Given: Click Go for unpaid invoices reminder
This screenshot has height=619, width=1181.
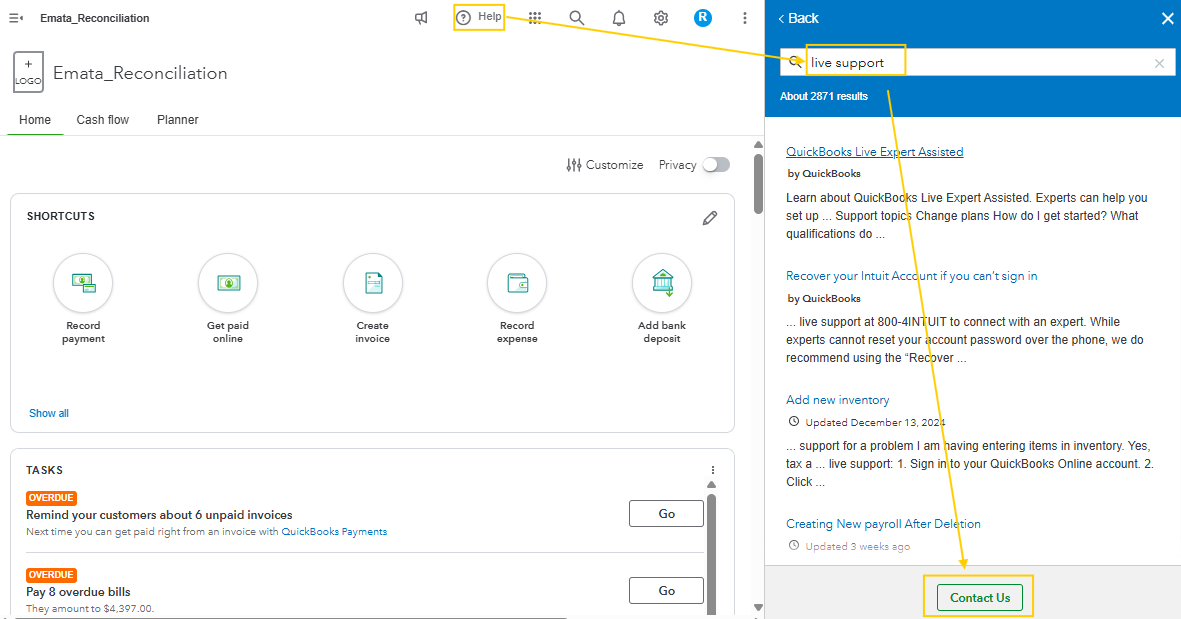Looking at the screenshot, I should (x=666, y=514).
